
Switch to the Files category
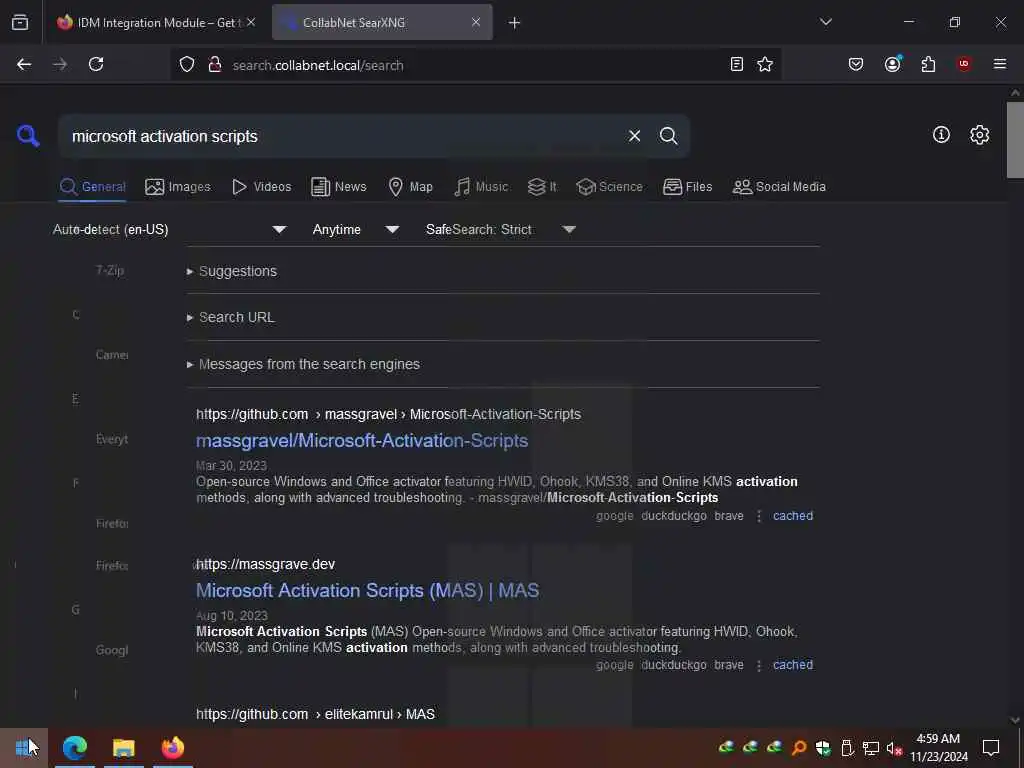tap(687, 187)
